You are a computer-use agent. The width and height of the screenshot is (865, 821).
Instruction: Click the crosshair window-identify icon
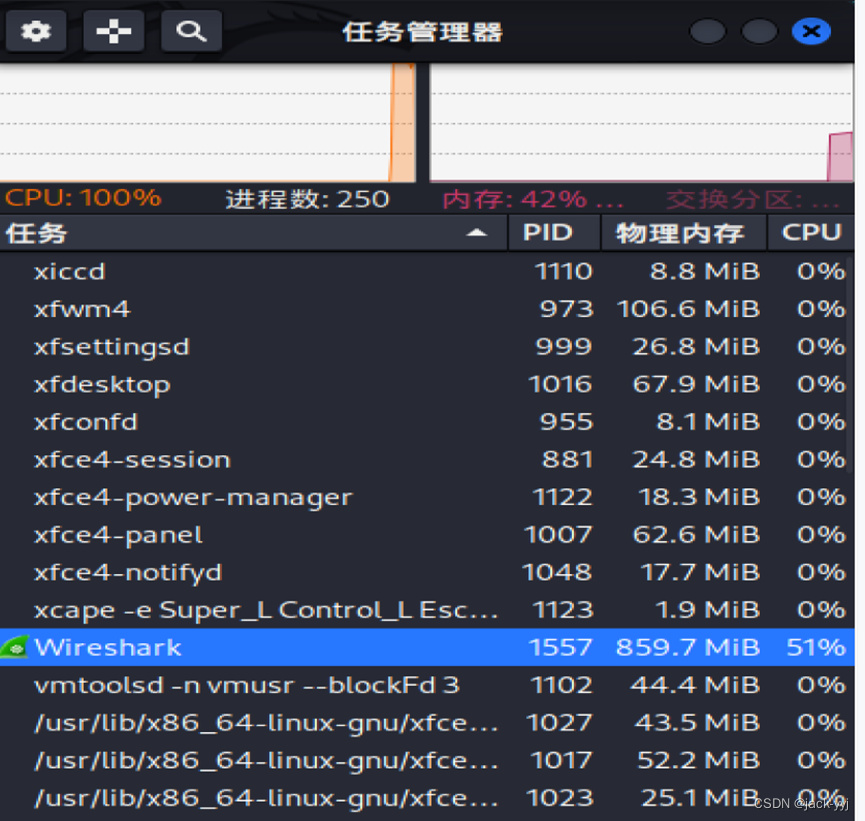point(114,31)
